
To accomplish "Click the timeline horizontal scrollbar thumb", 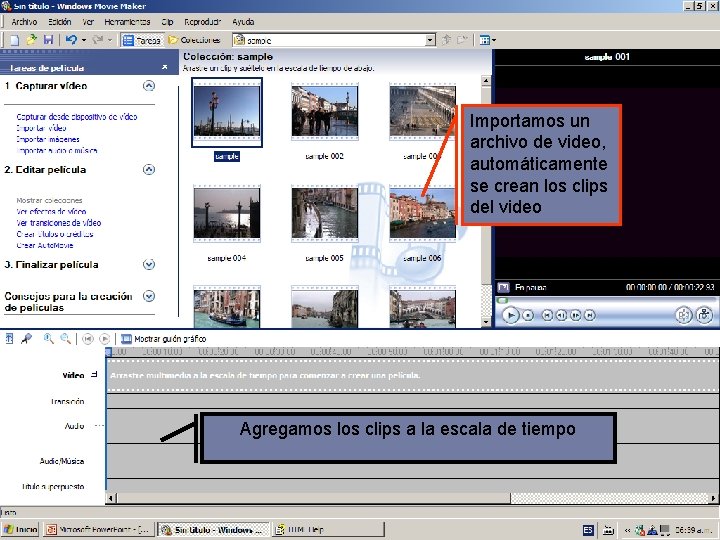I will [314, 498].
